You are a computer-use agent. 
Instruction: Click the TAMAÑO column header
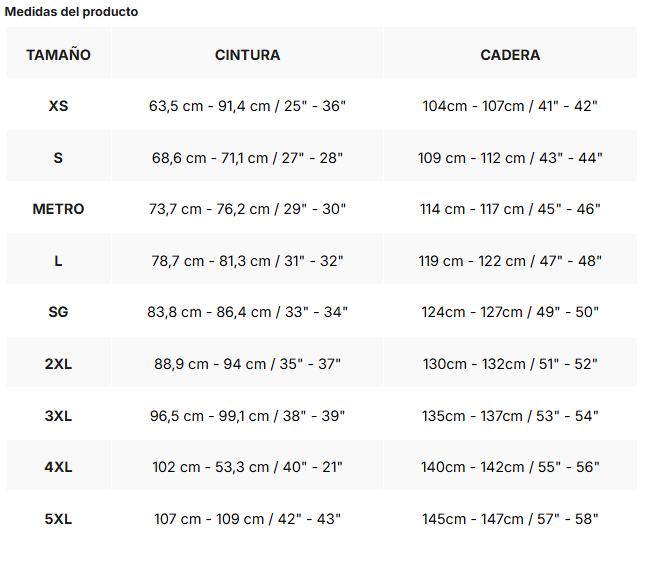coord(58,55)
